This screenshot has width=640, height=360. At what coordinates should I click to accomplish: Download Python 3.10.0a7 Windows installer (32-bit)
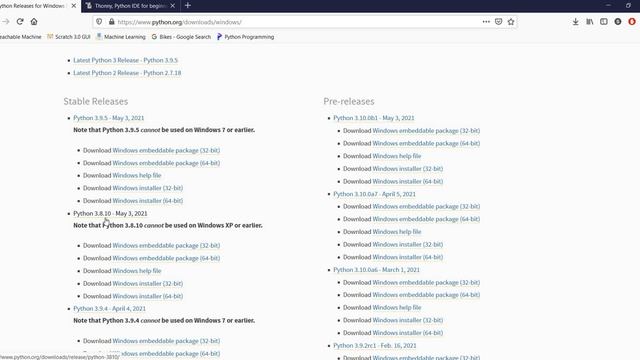coord(408,244)
